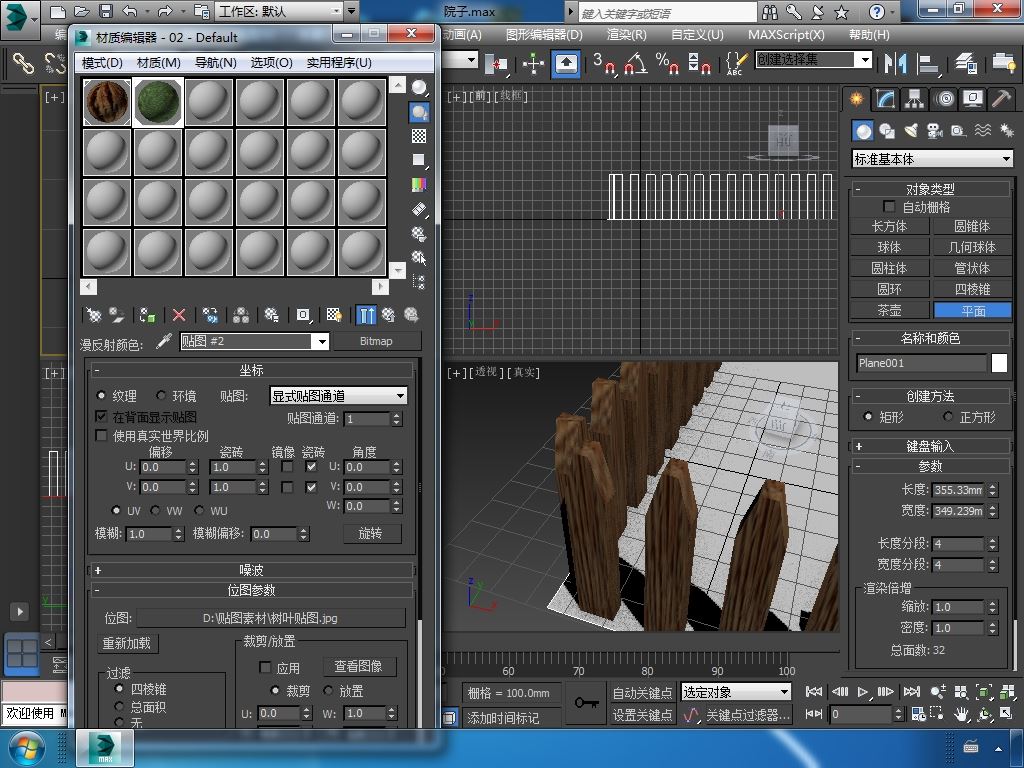Viewport: 1024px width, 768px height.
Task: Click the video color check icon
Action: (419, 185)
